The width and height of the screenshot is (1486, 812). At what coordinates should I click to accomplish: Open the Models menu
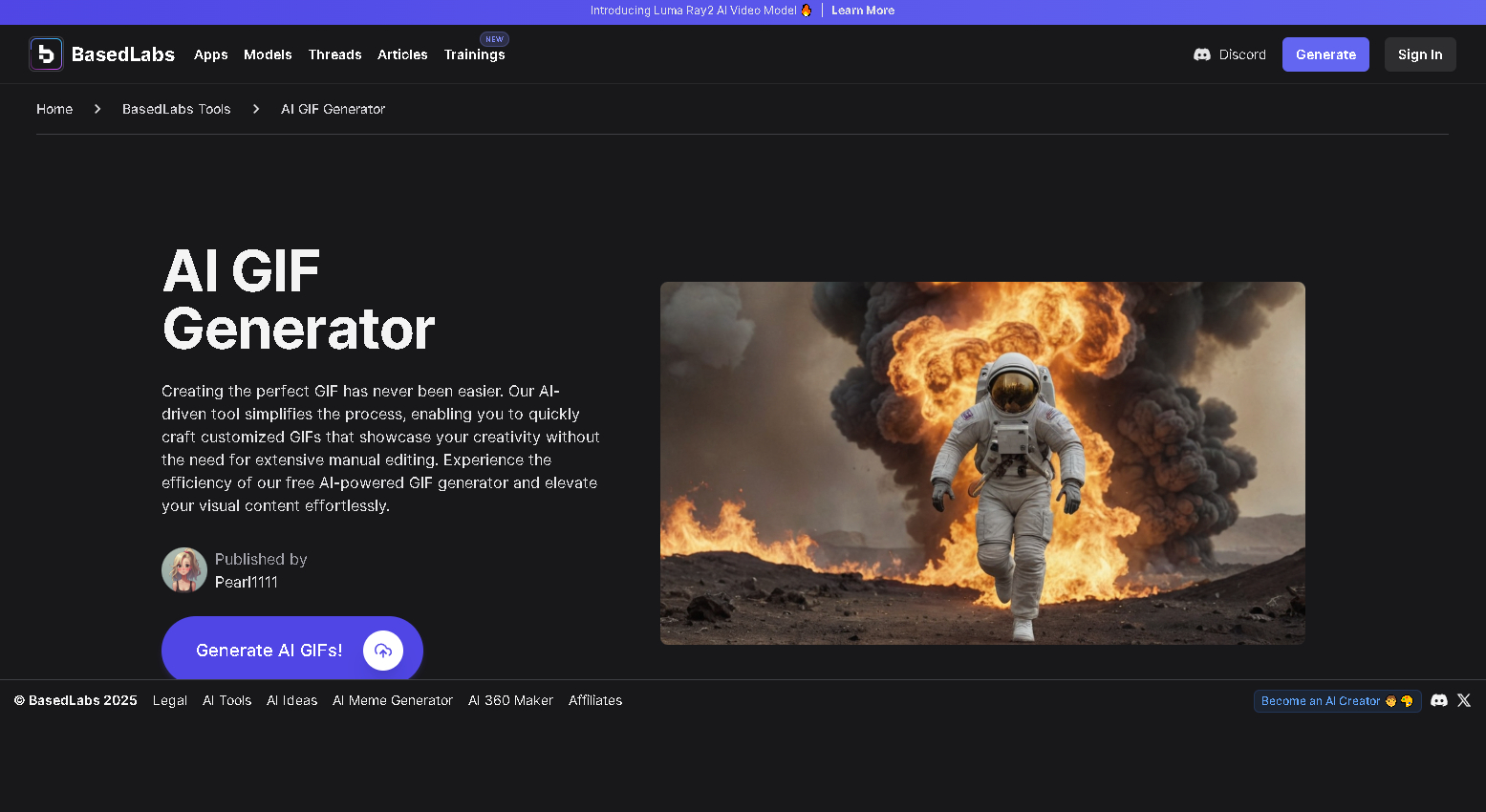268,54
